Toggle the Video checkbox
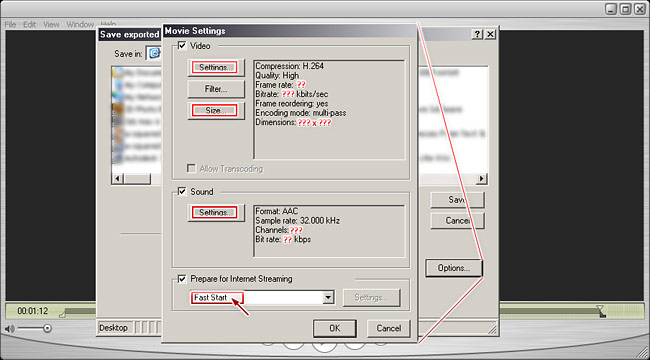 pyautogui.click(x=182, y=46)
